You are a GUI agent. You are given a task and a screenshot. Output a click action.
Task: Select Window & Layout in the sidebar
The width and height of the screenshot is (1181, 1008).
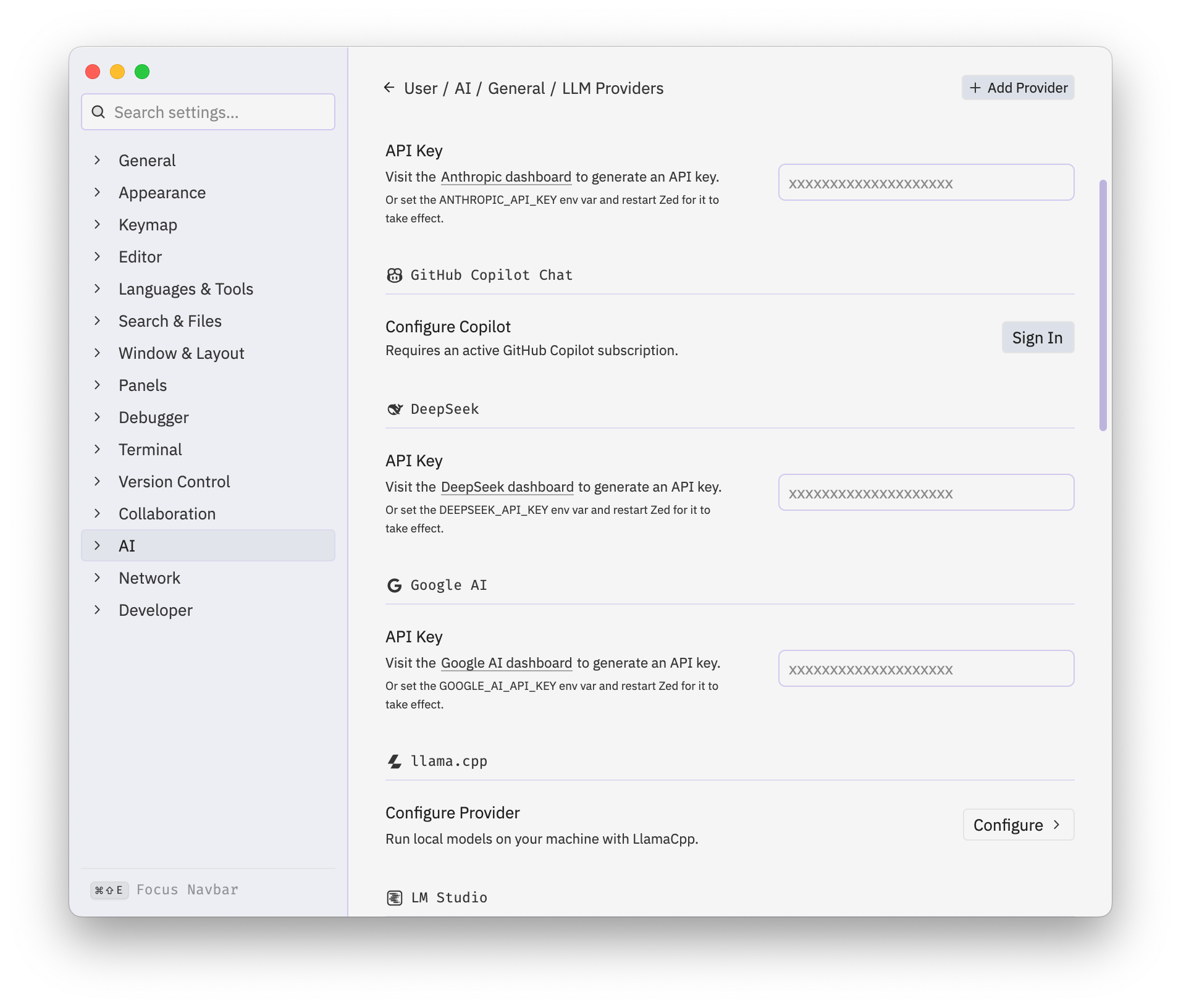[x=208, y=353]
